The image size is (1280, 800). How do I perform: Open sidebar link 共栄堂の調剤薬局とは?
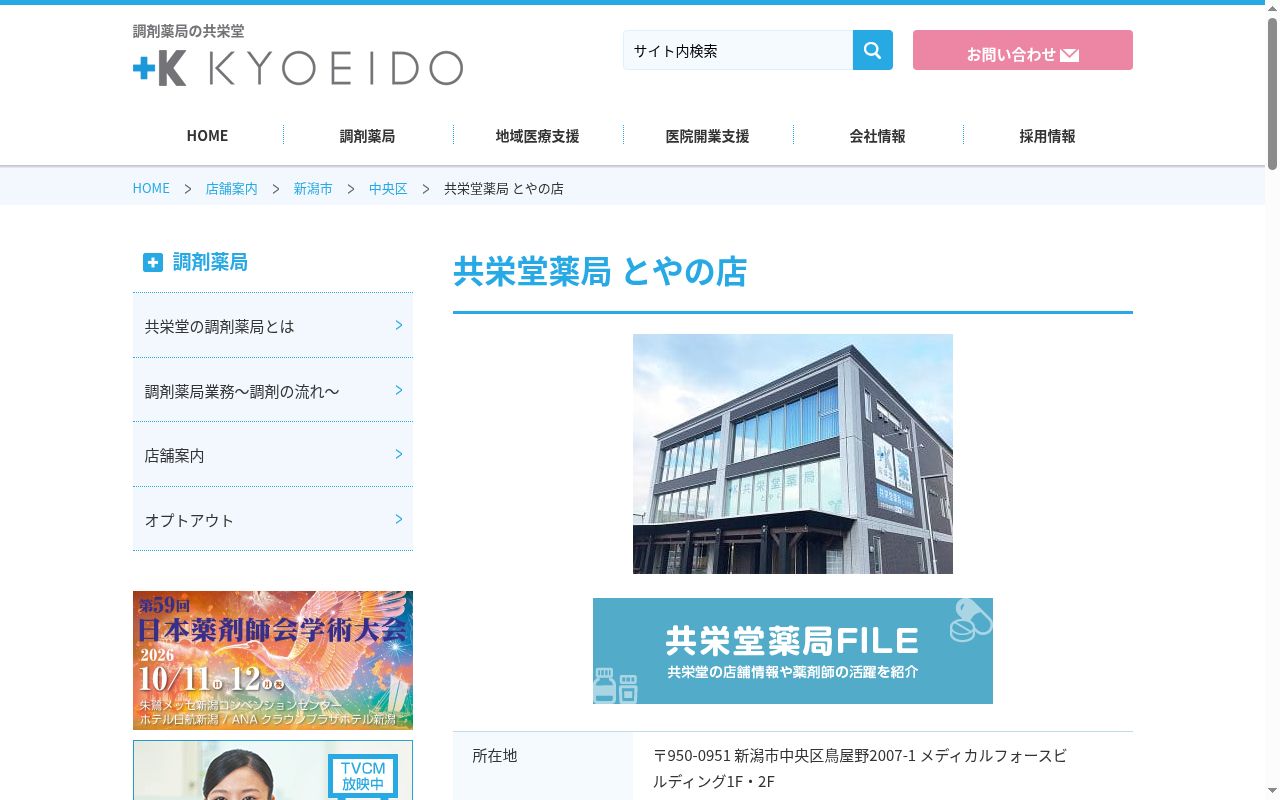pyautogui.click(x=273, y=326)
